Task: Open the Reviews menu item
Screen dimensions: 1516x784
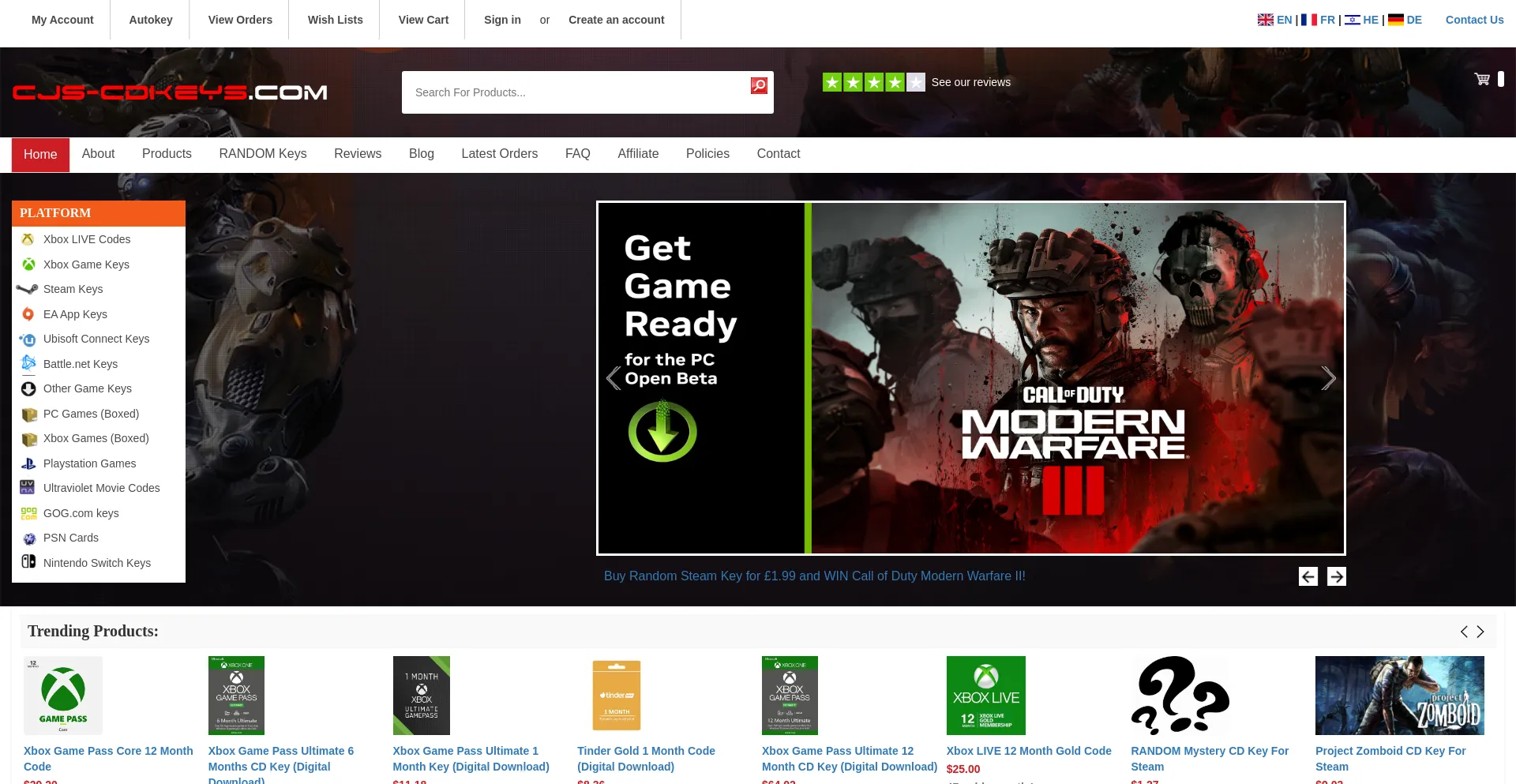Action: point(358,154)
